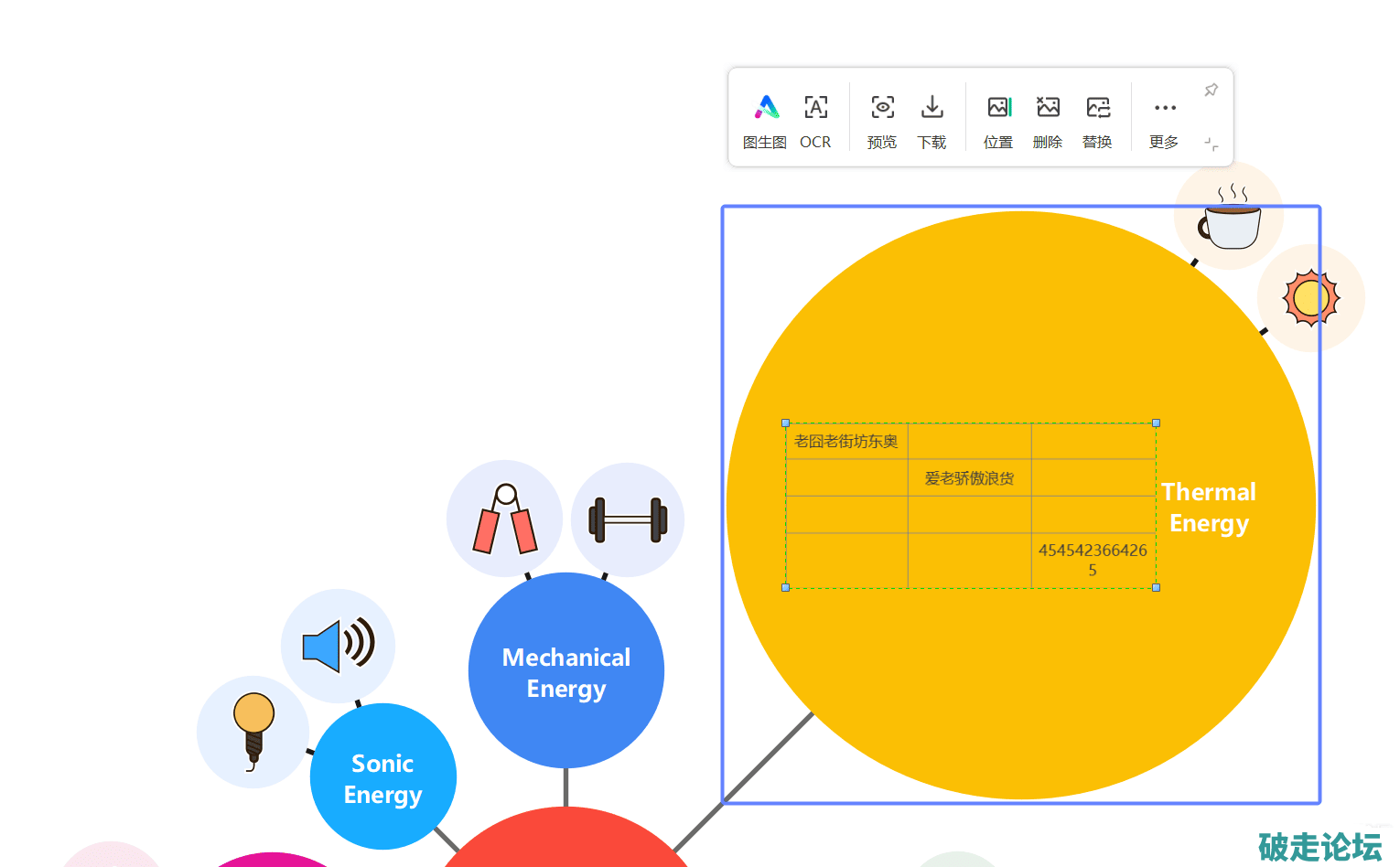Select the sun image node

pos(1310,298)
